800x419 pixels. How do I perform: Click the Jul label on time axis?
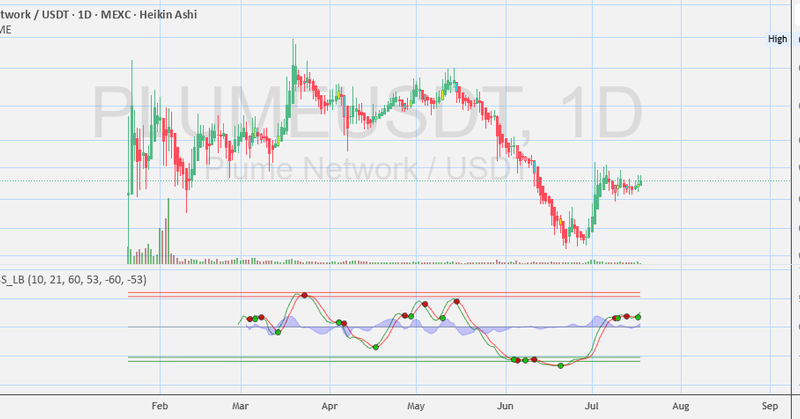pyautogui.click(x=592, y=406)
